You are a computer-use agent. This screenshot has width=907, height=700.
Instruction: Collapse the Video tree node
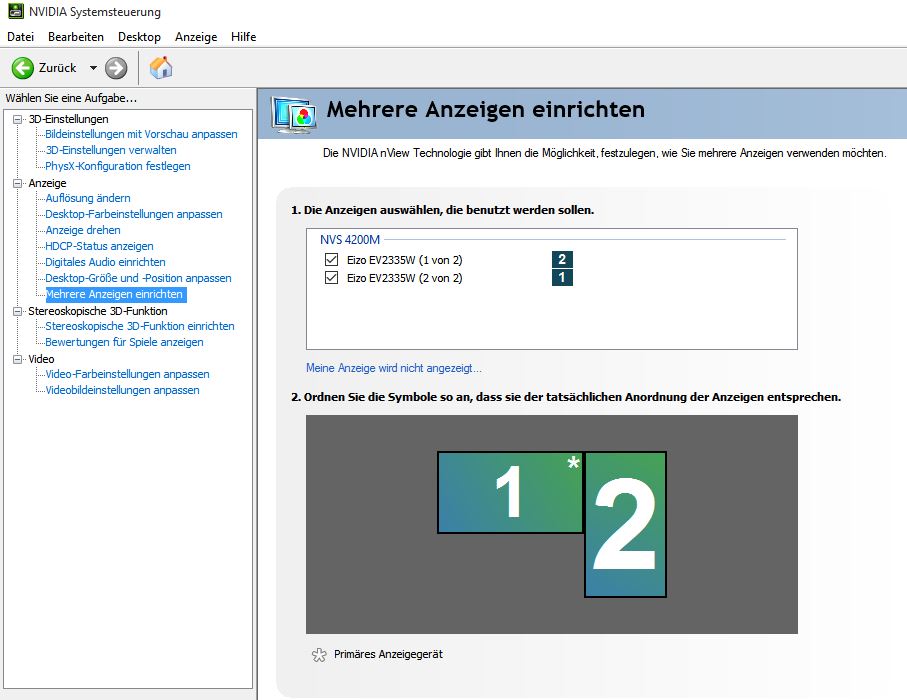click(18, 359)
